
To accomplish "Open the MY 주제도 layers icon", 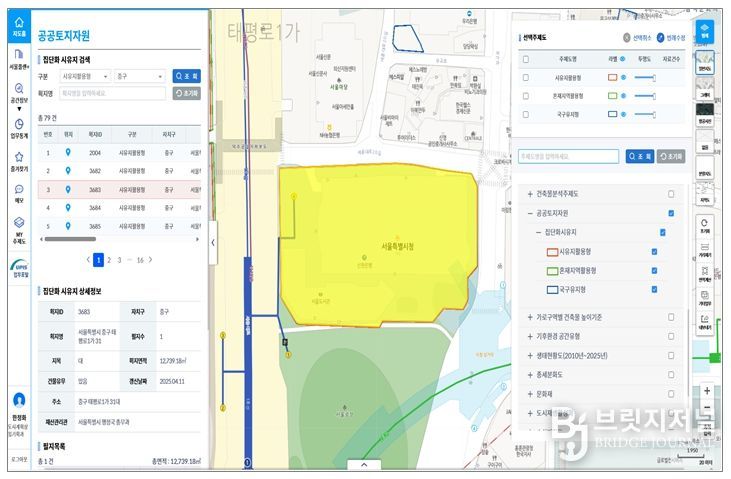I will (x=18, y=227).
